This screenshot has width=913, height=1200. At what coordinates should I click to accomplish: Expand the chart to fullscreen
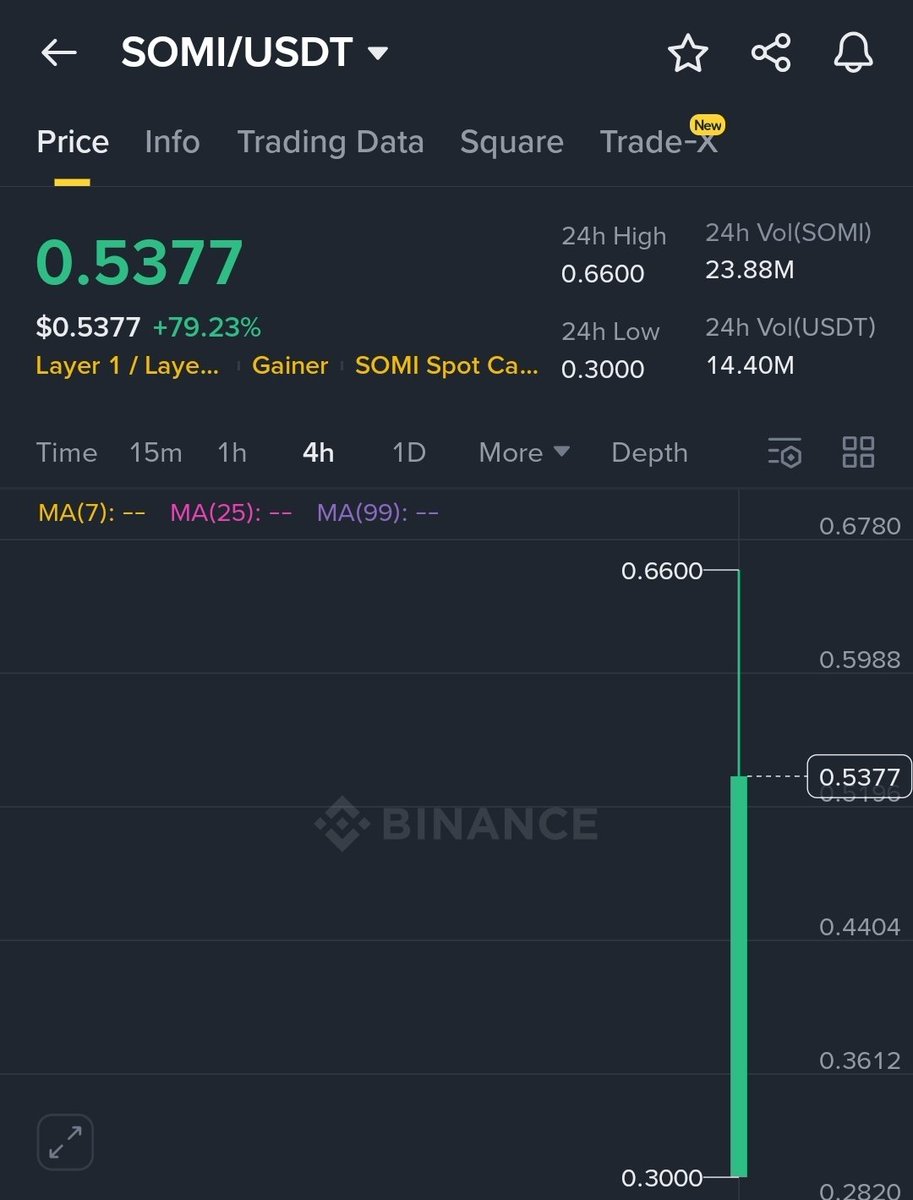[x=64, y=1141]
